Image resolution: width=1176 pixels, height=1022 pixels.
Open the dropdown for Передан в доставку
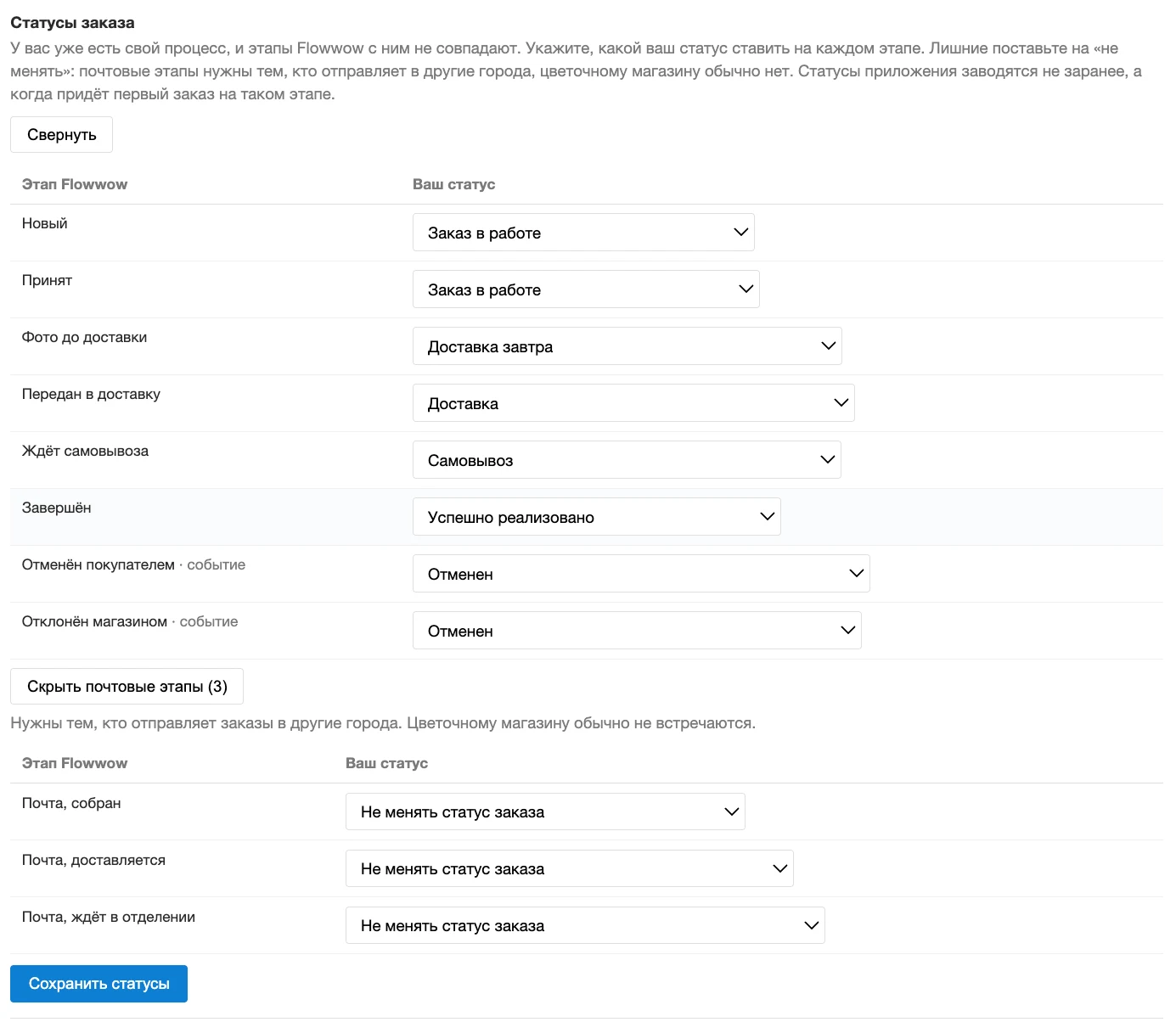click(x=633, y=403)
